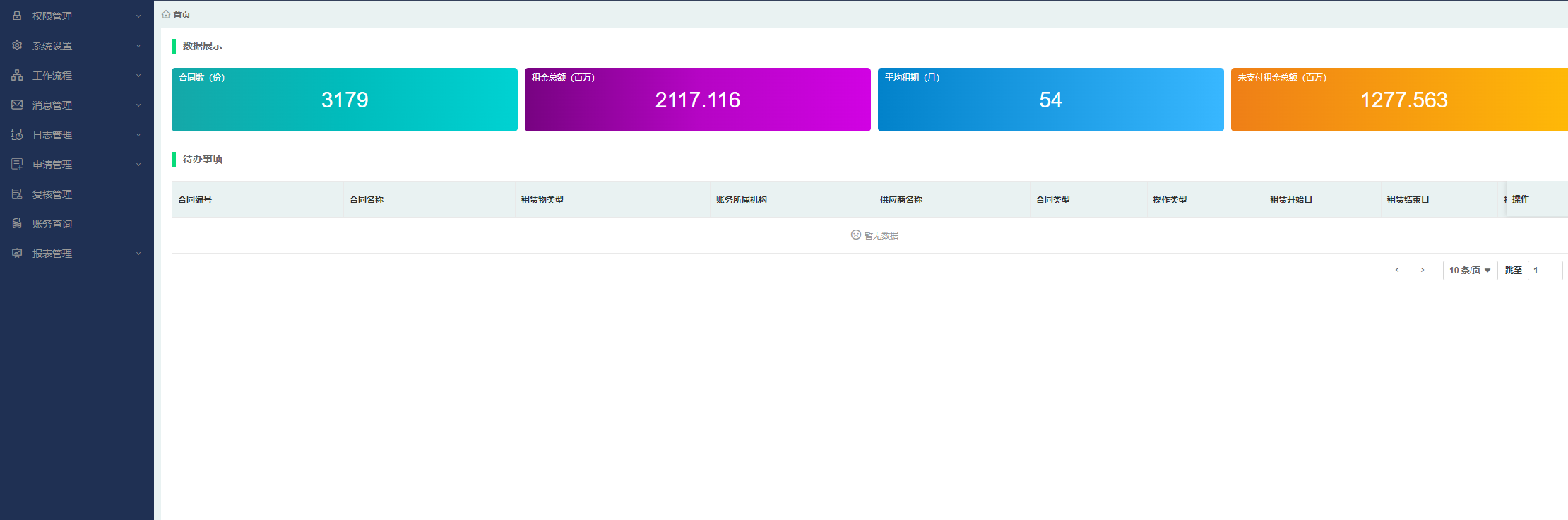Click the lock icon beside 权限管理
1568x520 pixels.
[x=17, y=16]
